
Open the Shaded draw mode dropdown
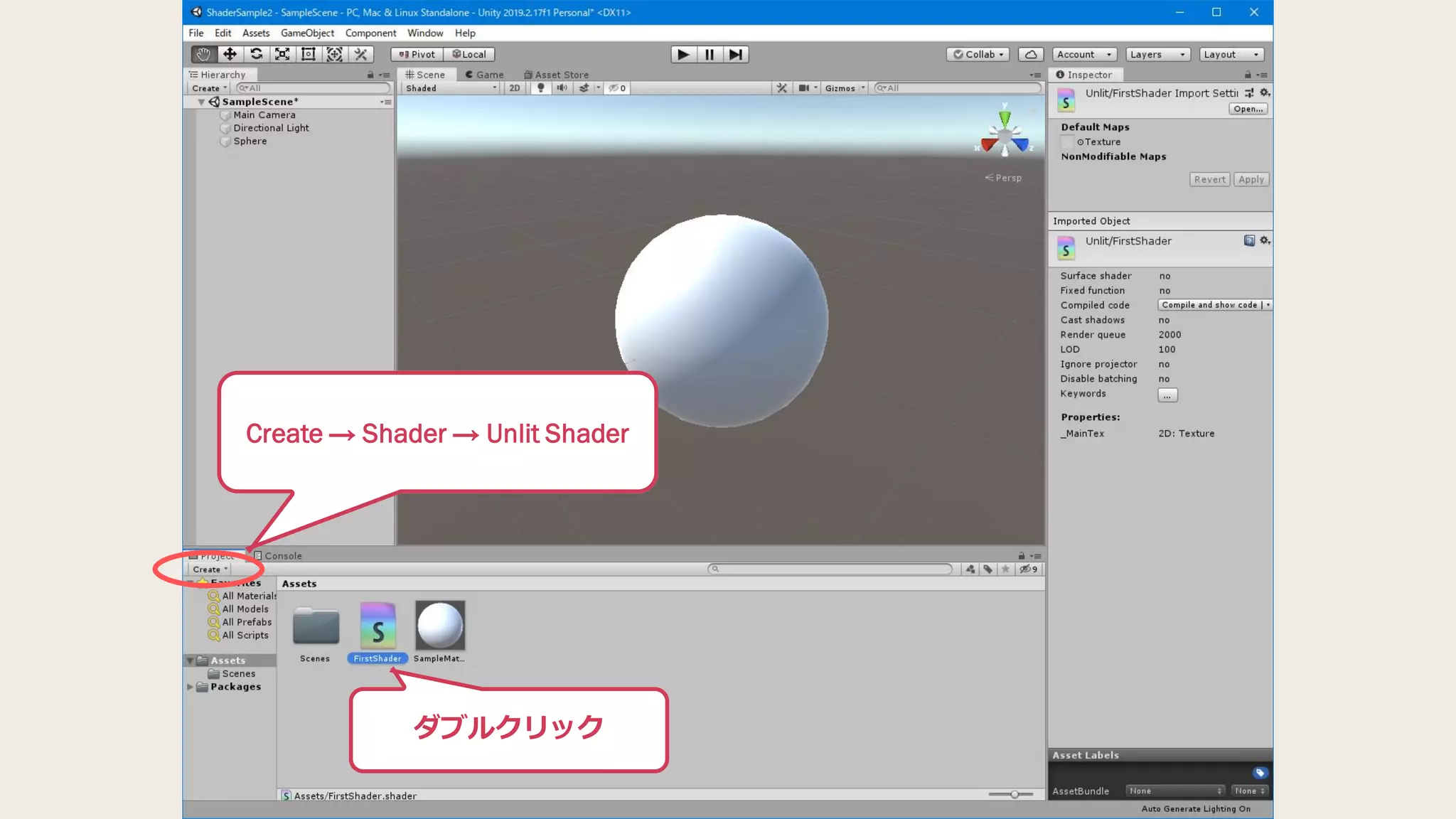coord(451,88)
